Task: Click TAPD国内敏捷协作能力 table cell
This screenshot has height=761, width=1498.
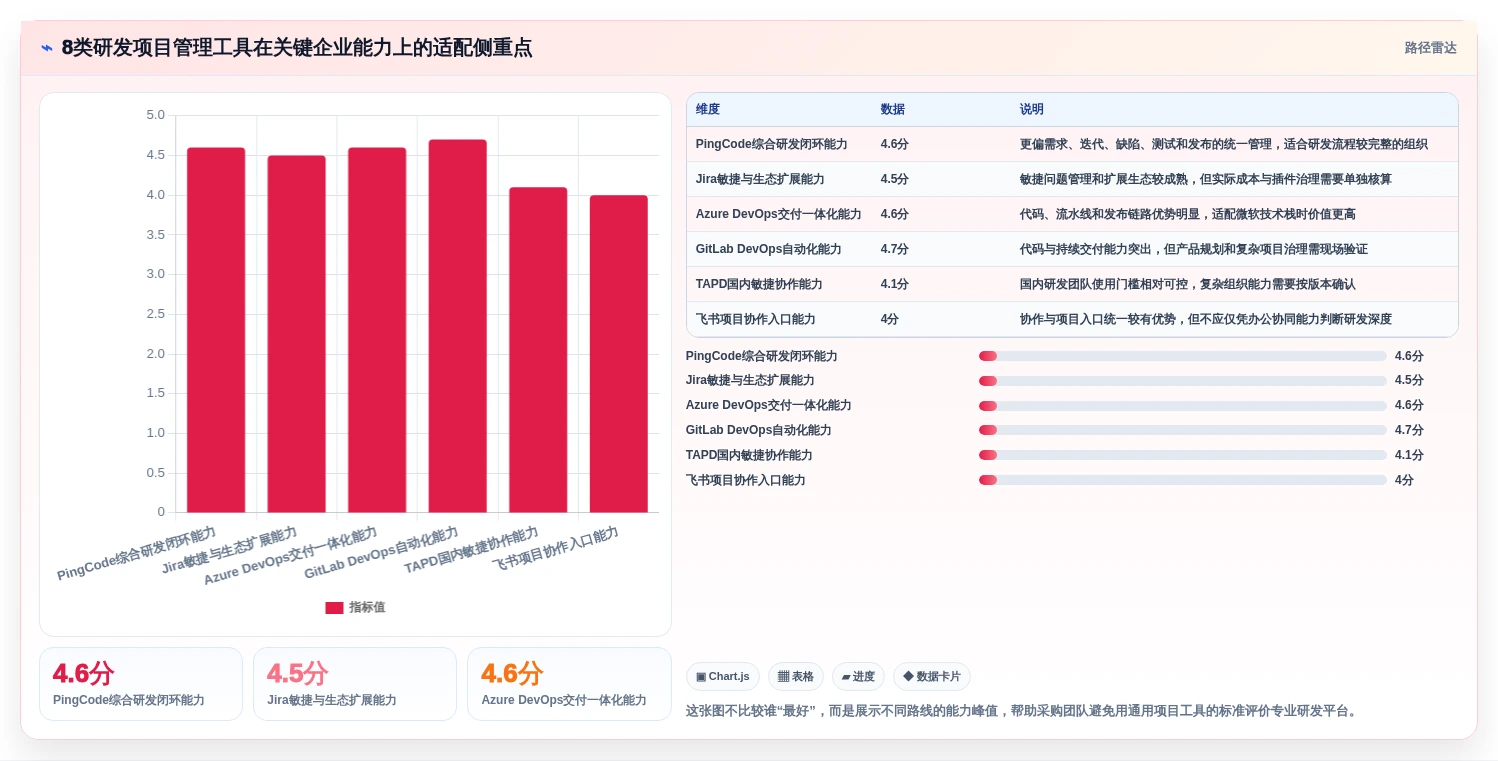Action: coord(759,284)
